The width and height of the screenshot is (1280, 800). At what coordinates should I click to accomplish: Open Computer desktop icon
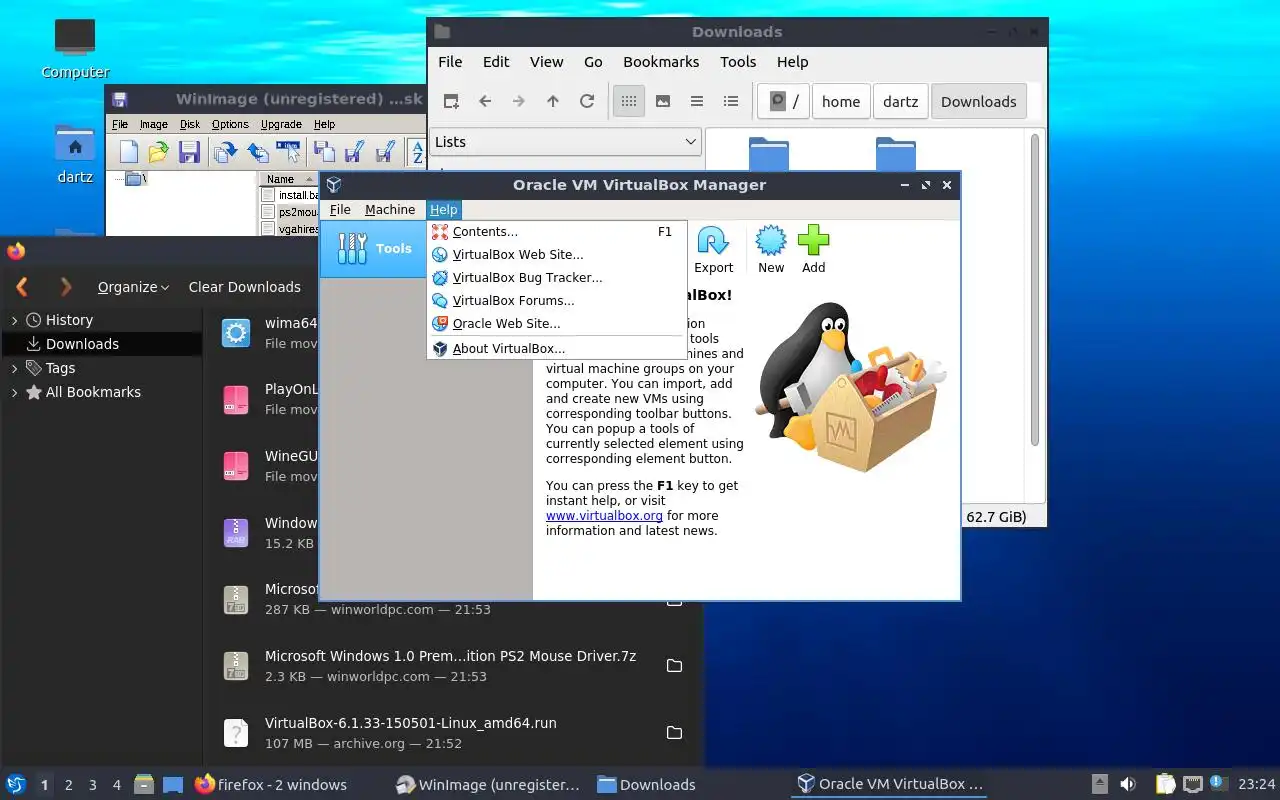[75, 48]
